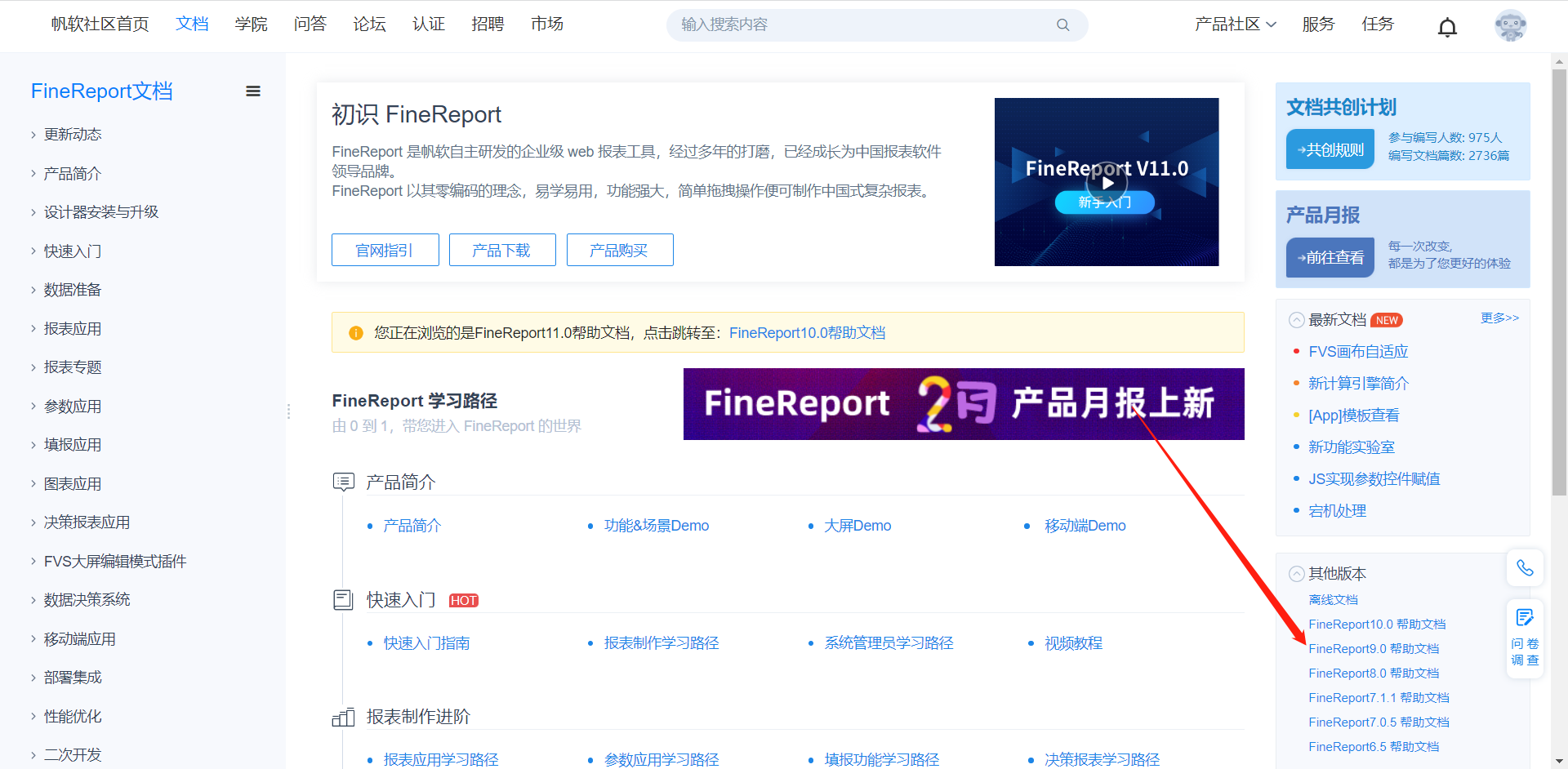This screenshot has width=1568, height=769.
Task: Open the 新计算引擎简介 document
Action: click(1358, 384)
